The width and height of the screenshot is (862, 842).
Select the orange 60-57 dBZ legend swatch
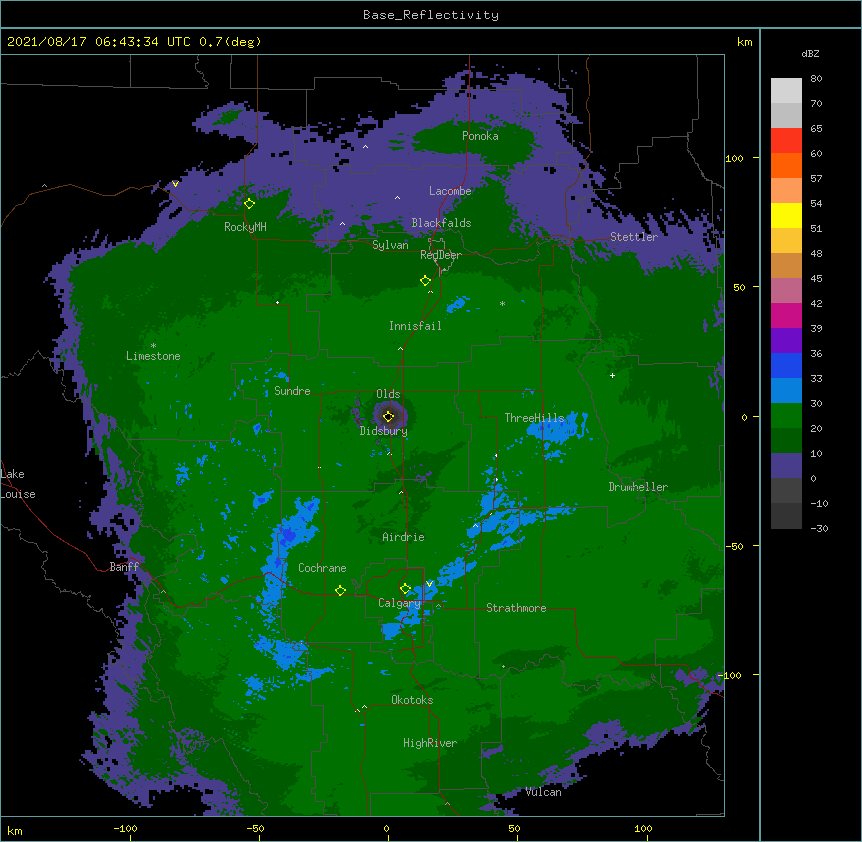click(x=786, y=165)
